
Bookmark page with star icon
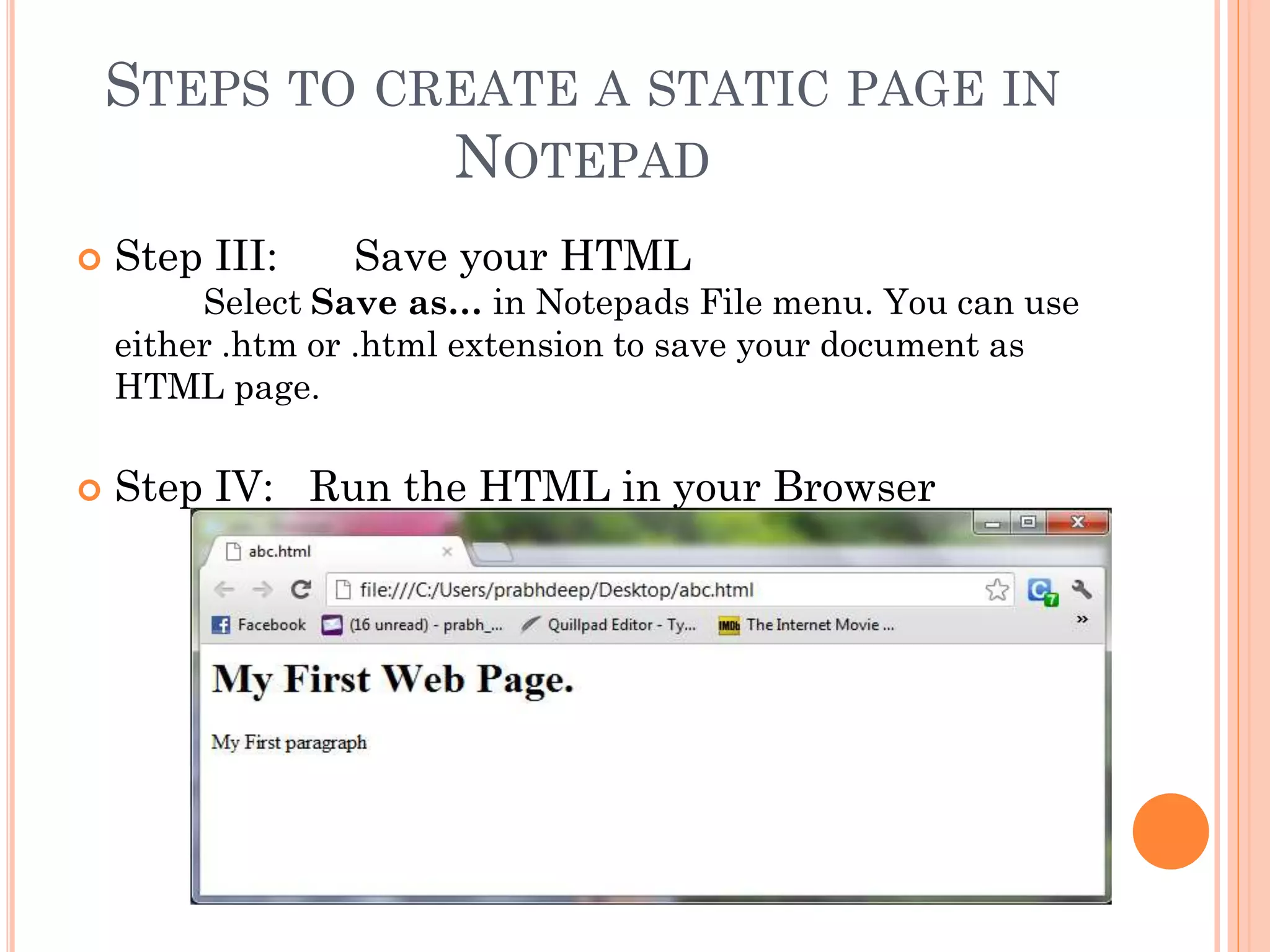pos(997,590)
